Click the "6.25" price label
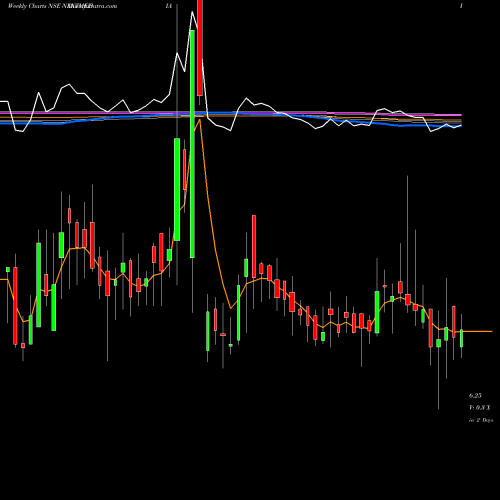 (x=475, y=396)
